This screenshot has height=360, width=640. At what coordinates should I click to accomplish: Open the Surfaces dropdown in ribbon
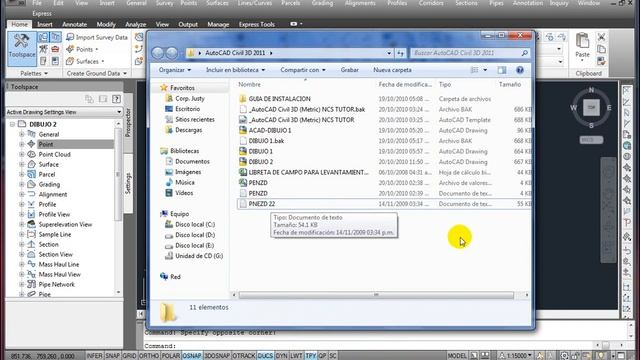click(85, 61)
